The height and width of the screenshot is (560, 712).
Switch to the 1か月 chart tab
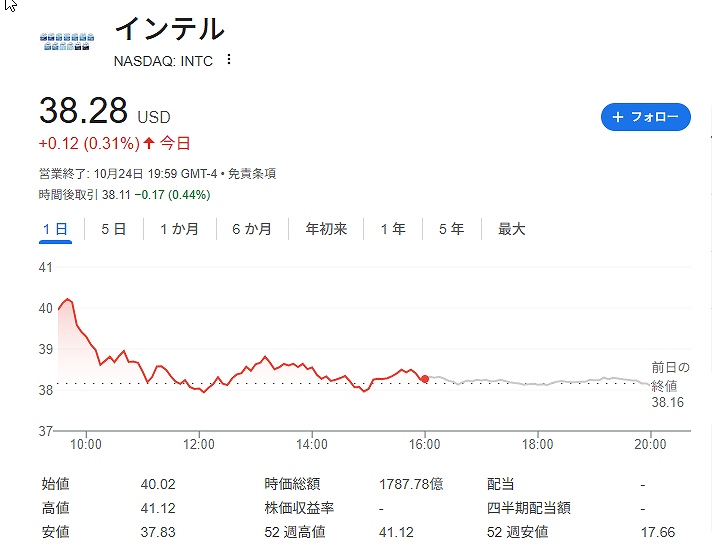[179, 229]
